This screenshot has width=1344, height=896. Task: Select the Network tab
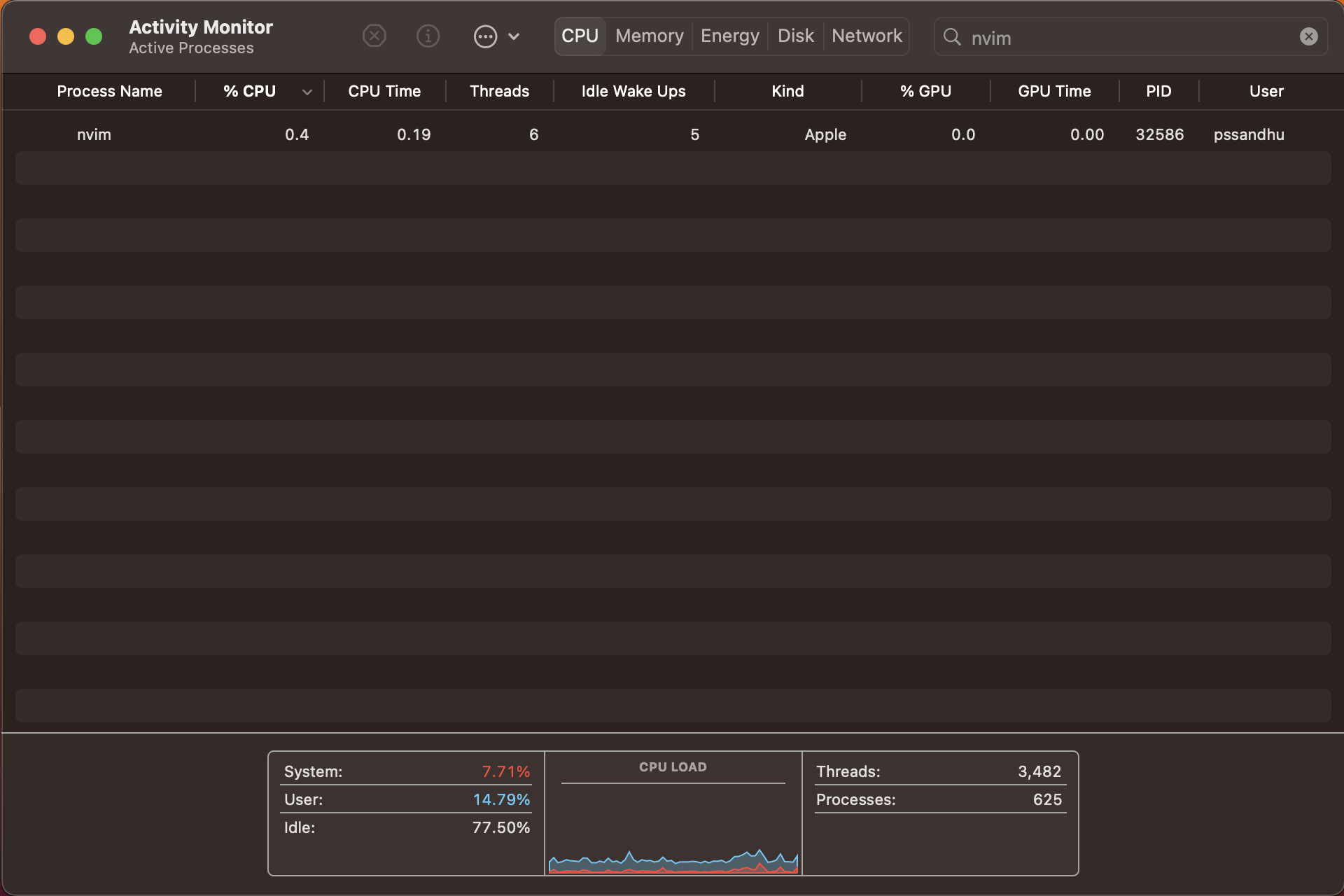pos(867,36)
